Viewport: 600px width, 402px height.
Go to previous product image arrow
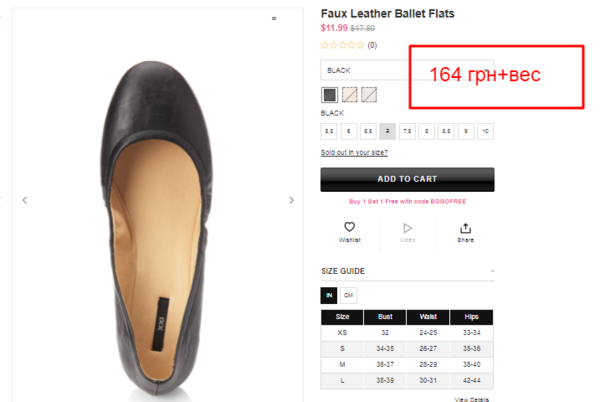click(25, 200)
